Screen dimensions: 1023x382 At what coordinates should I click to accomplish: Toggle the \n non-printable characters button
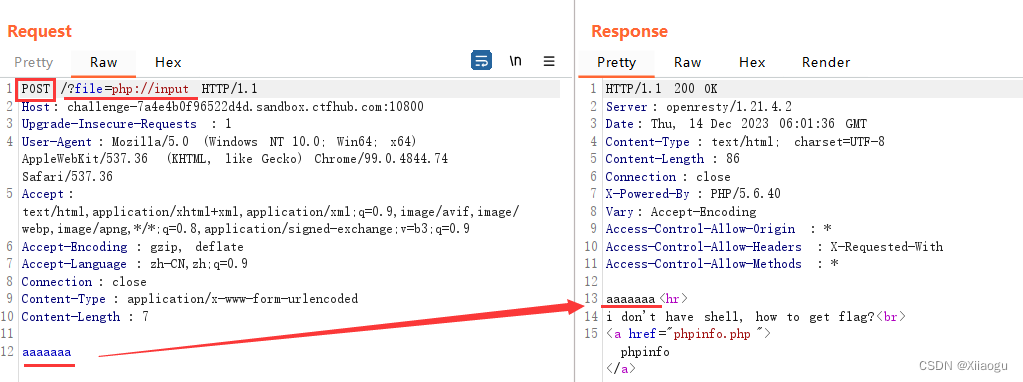coord(515,61)
